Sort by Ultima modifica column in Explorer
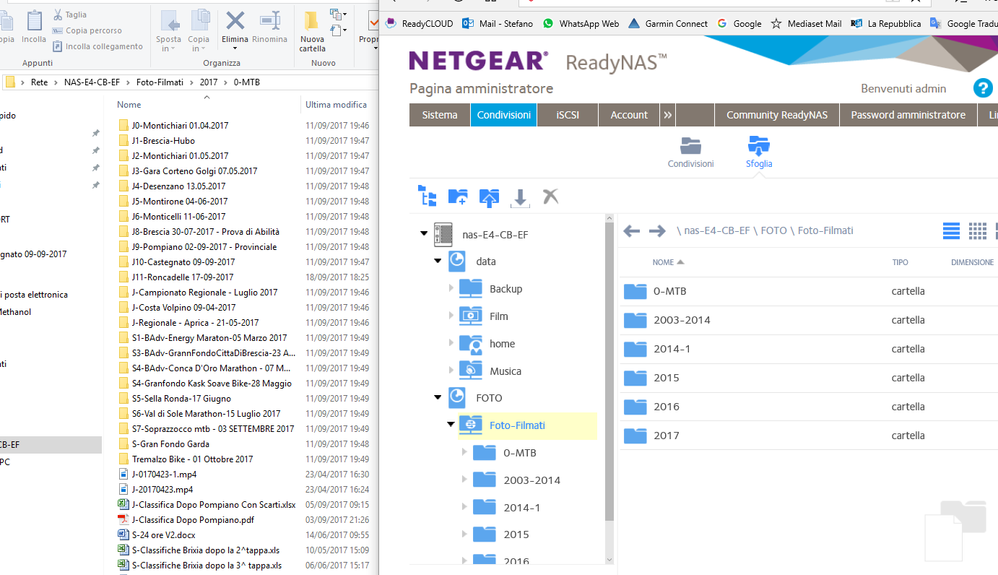The height and width of the screenshot is (575, 998). pos(335,104)
